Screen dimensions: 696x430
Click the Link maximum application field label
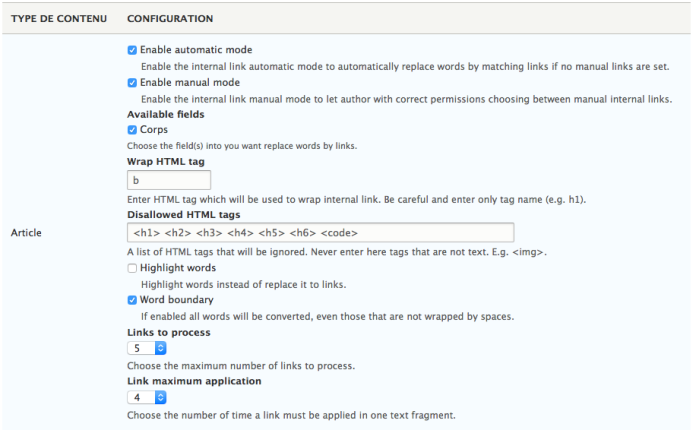tap(194, 381)
